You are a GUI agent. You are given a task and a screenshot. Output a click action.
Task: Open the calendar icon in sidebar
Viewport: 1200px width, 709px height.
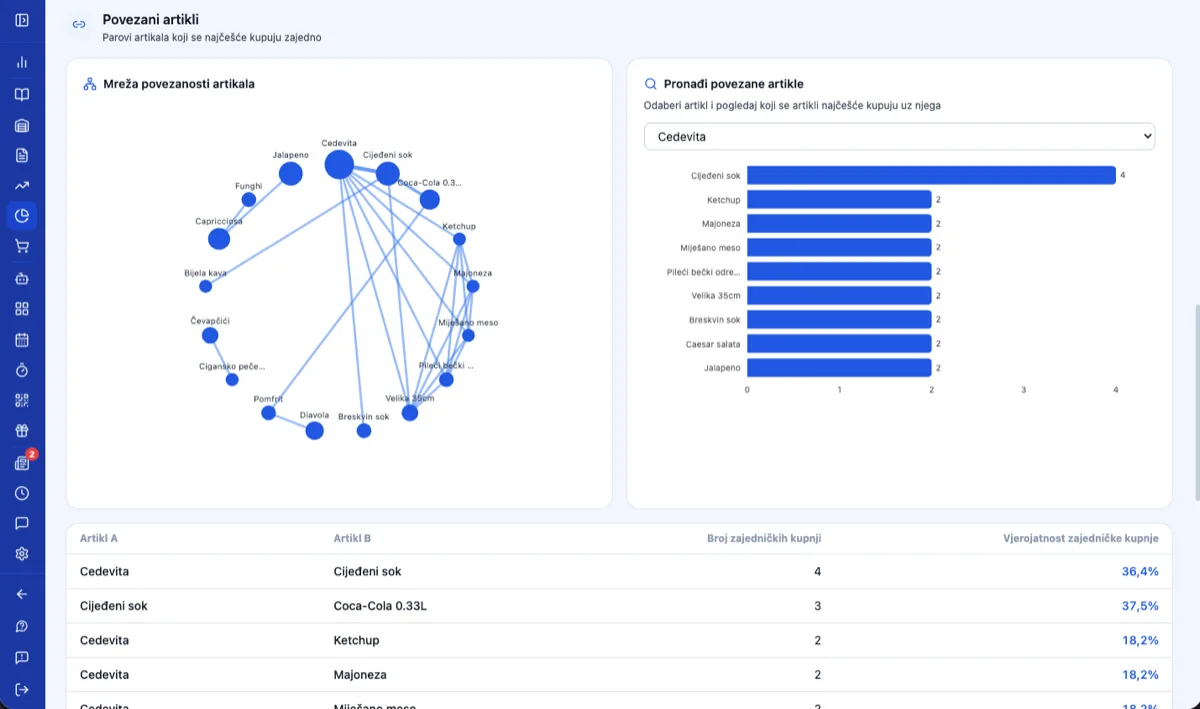[x=22, y=339]
